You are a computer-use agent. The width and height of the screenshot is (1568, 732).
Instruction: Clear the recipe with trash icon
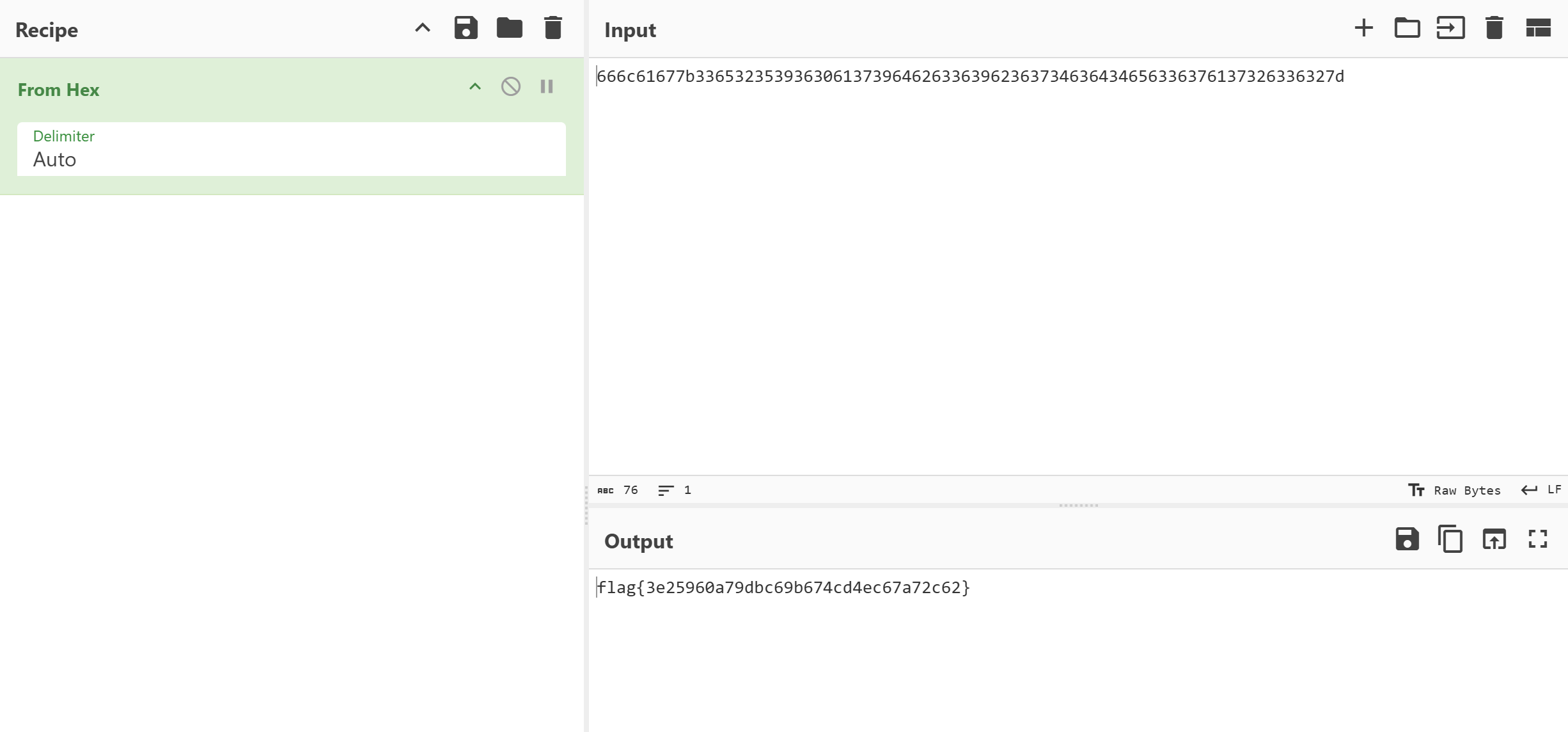[x=553, y=28]
